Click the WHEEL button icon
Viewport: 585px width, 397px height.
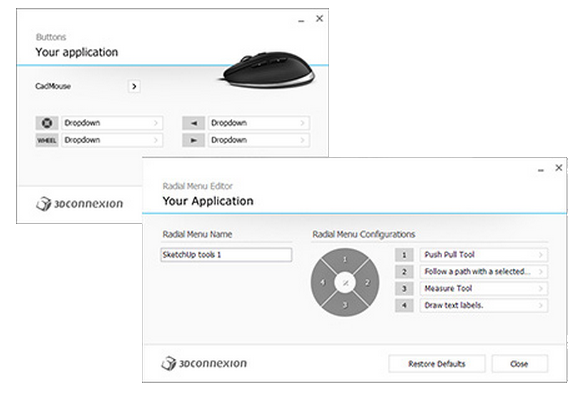pyautogui.click(x=47, y=140)
